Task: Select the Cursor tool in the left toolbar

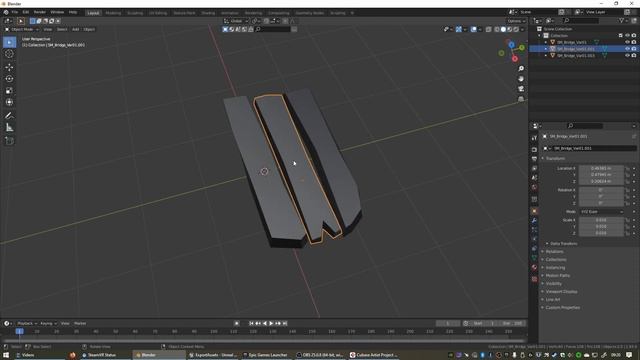Action: coord(9,54)
